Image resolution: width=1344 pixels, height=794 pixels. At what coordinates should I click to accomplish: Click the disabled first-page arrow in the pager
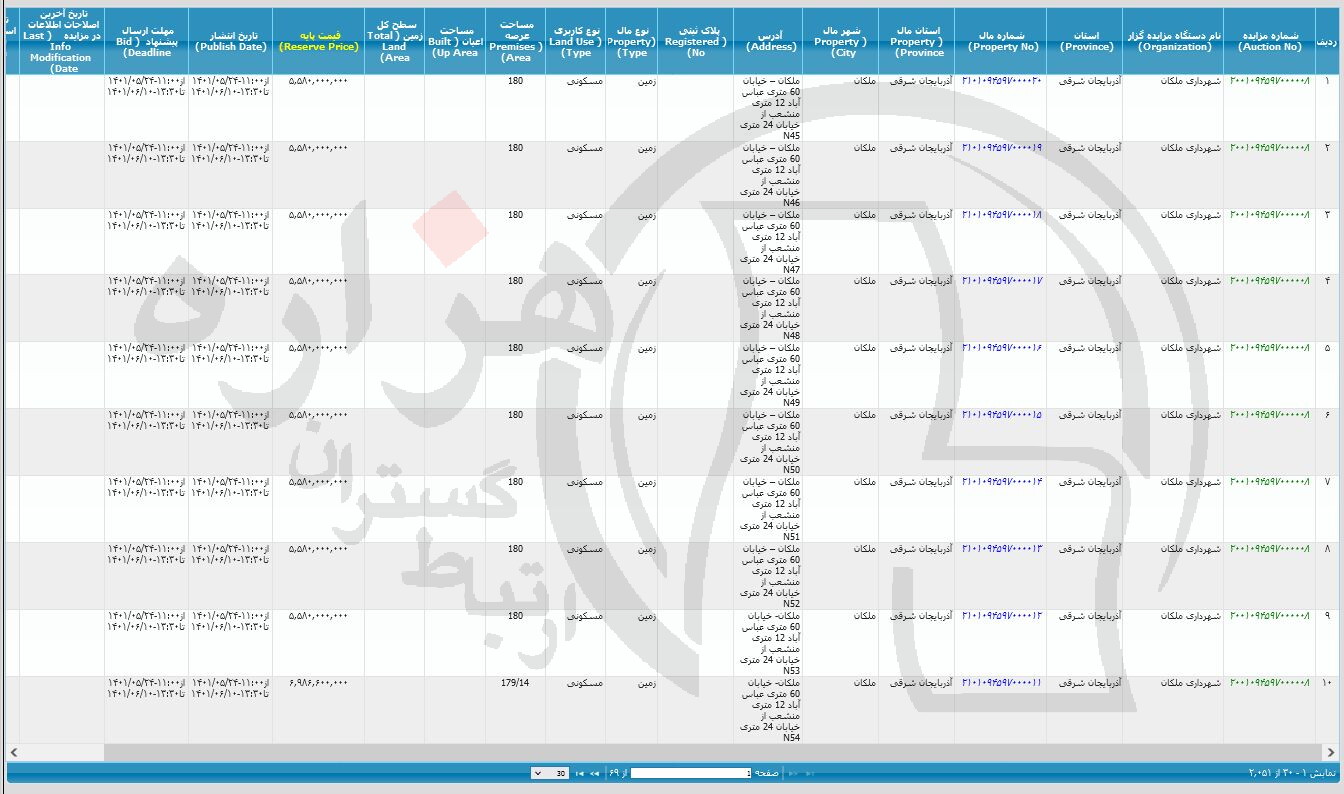click(810, 773)
